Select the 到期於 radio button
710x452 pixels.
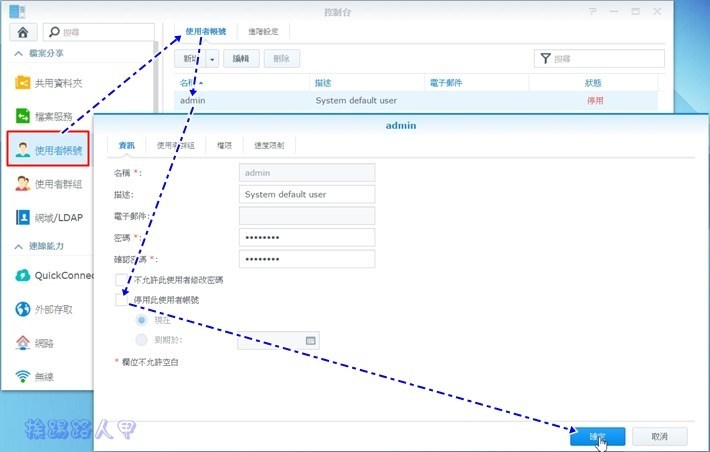coord(142,340)
